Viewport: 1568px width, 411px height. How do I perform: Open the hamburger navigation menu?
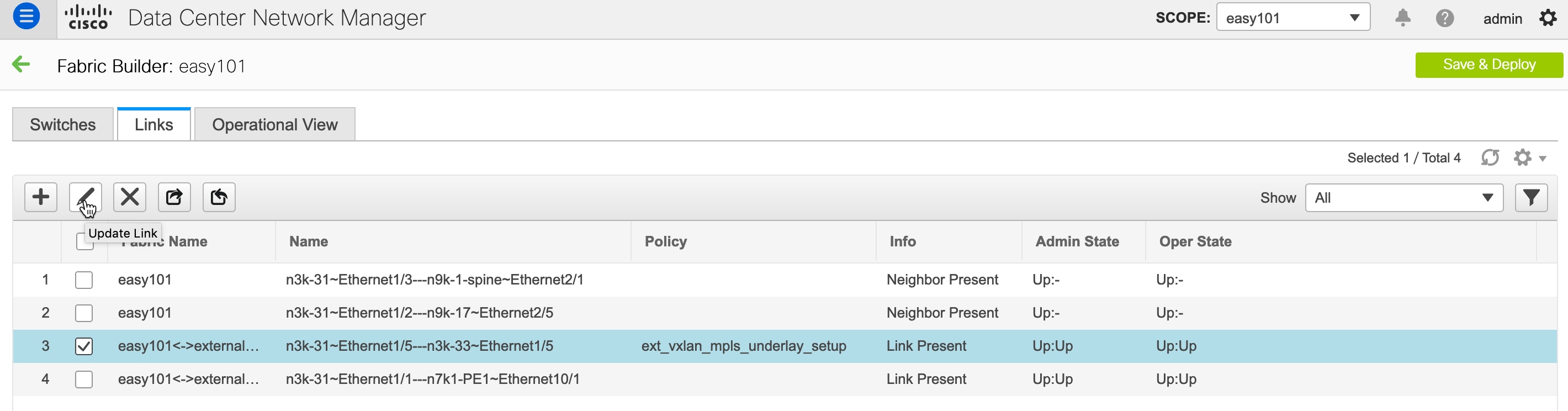point(26,17)
